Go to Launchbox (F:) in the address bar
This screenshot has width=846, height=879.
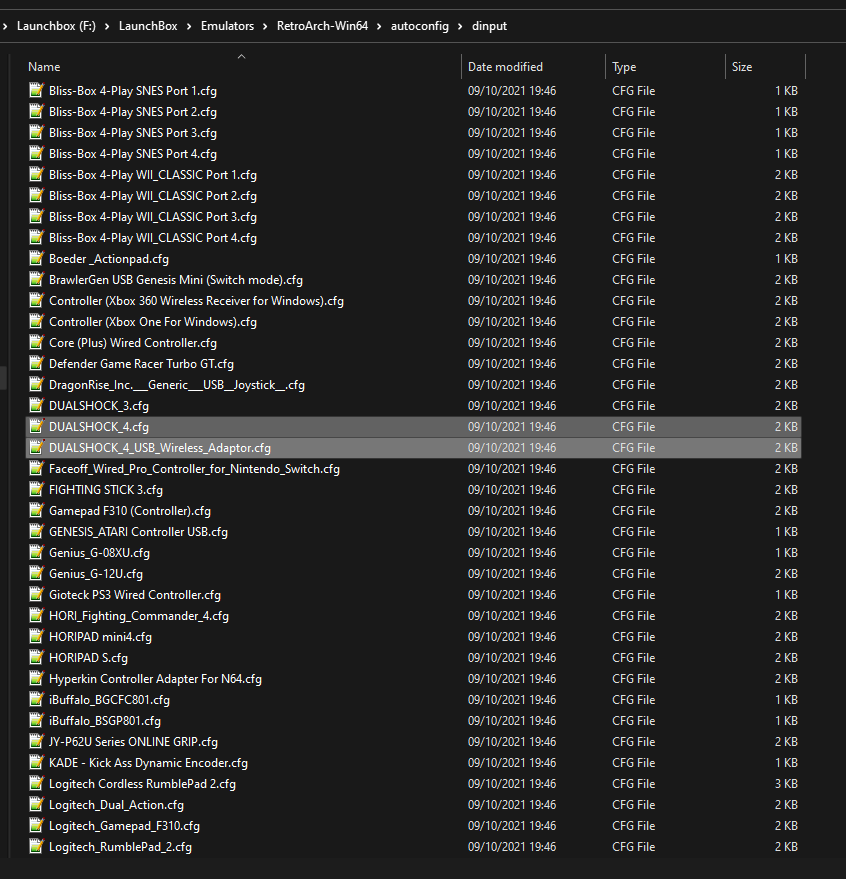(56, 26)
